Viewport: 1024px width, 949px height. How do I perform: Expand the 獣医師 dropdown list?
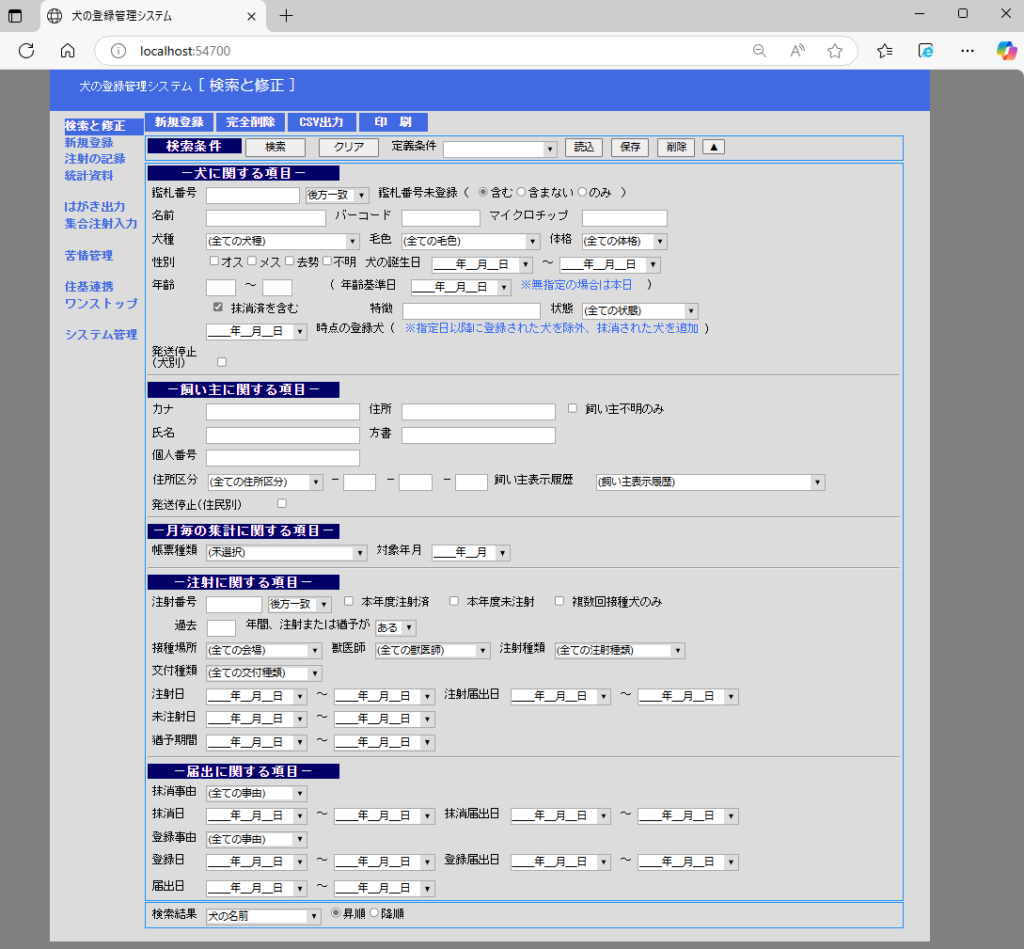432,651
